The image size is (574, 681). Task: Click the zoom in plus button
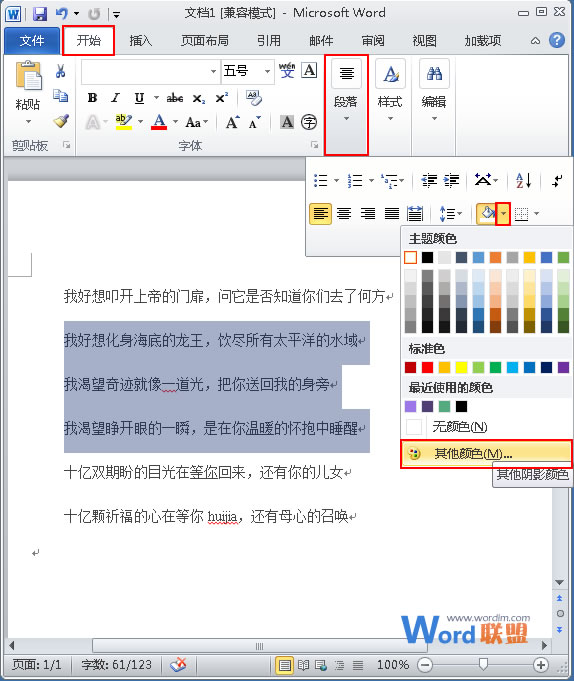[540, 664]
